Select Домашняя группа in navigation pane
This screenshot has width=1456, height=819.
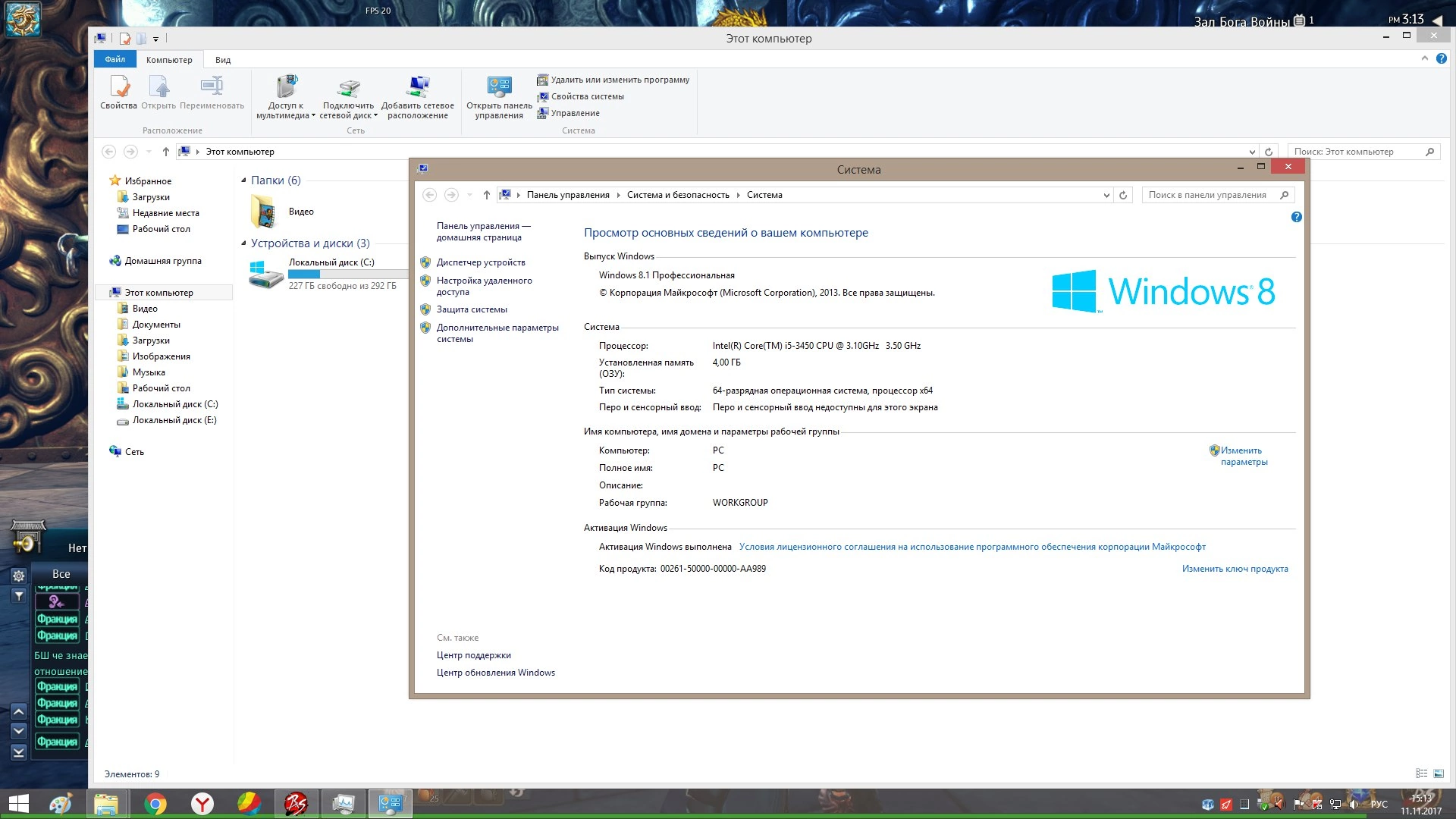[163, 261]
